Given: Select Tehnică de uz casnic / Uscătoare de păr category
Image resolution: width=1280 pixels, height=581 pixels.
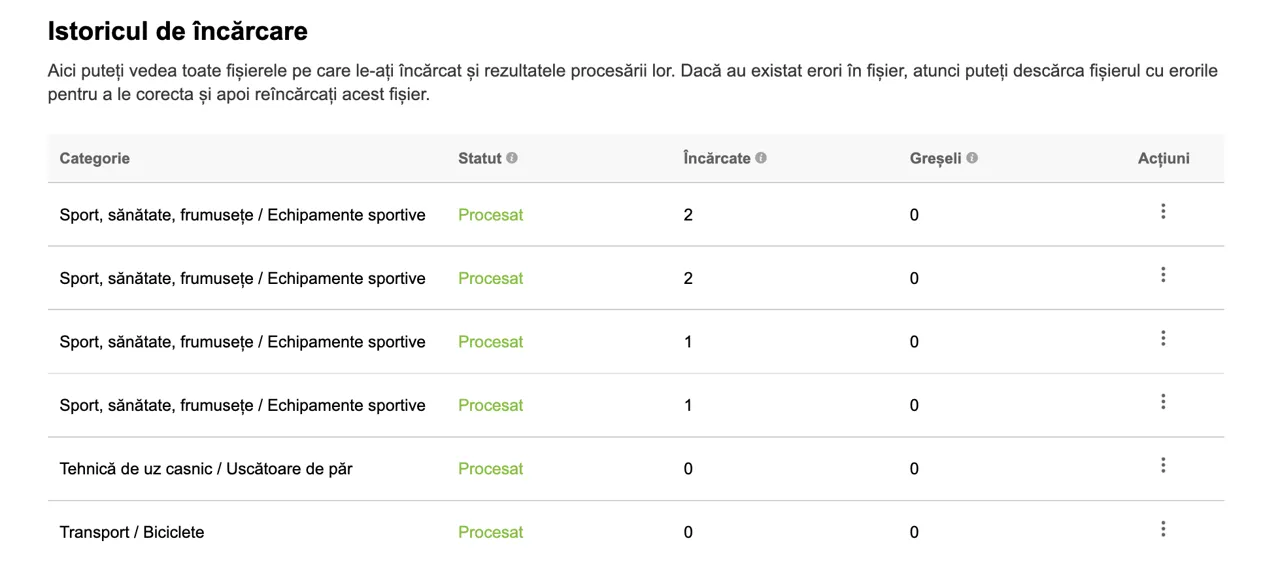Looking at the screenshot, I should (x=206, y=469).
